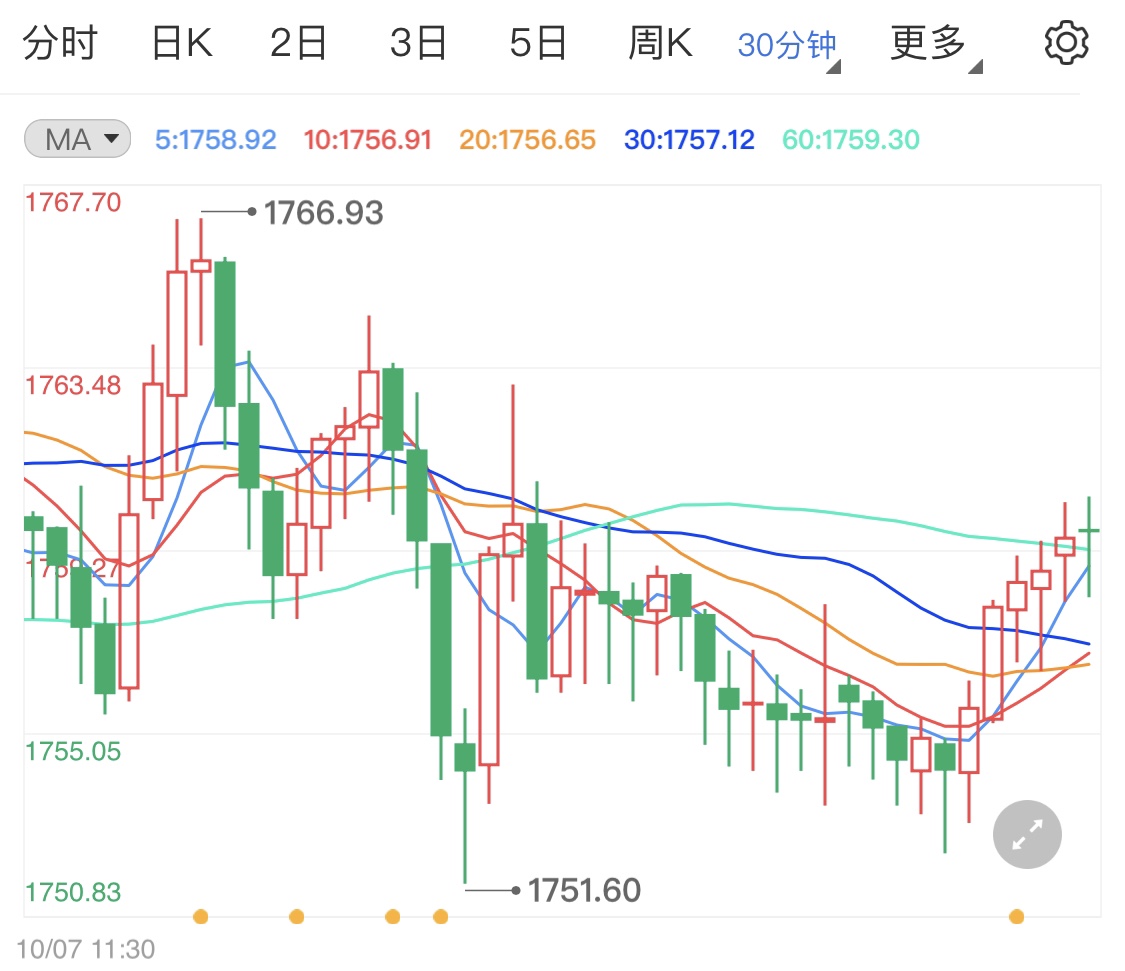
Task: Click the first orange event dot
Action: pos(201,916)
